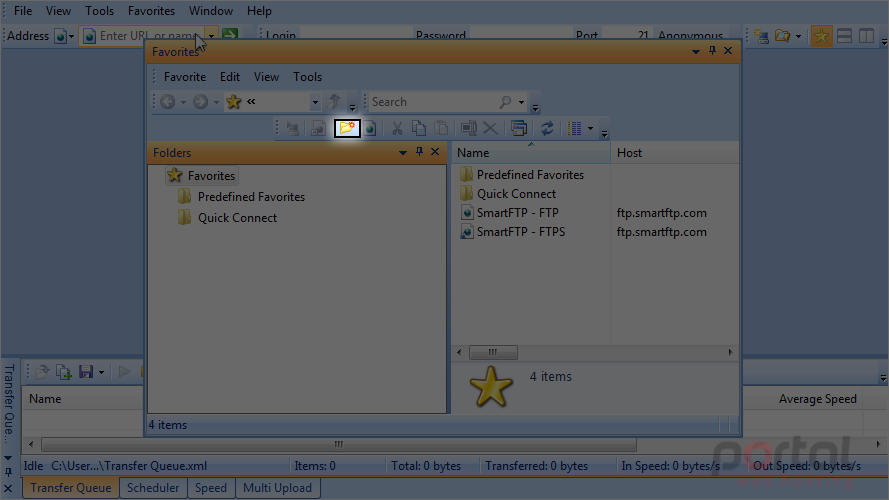Click the favorites list horizontal scrollbar thumb

(493, 352)
